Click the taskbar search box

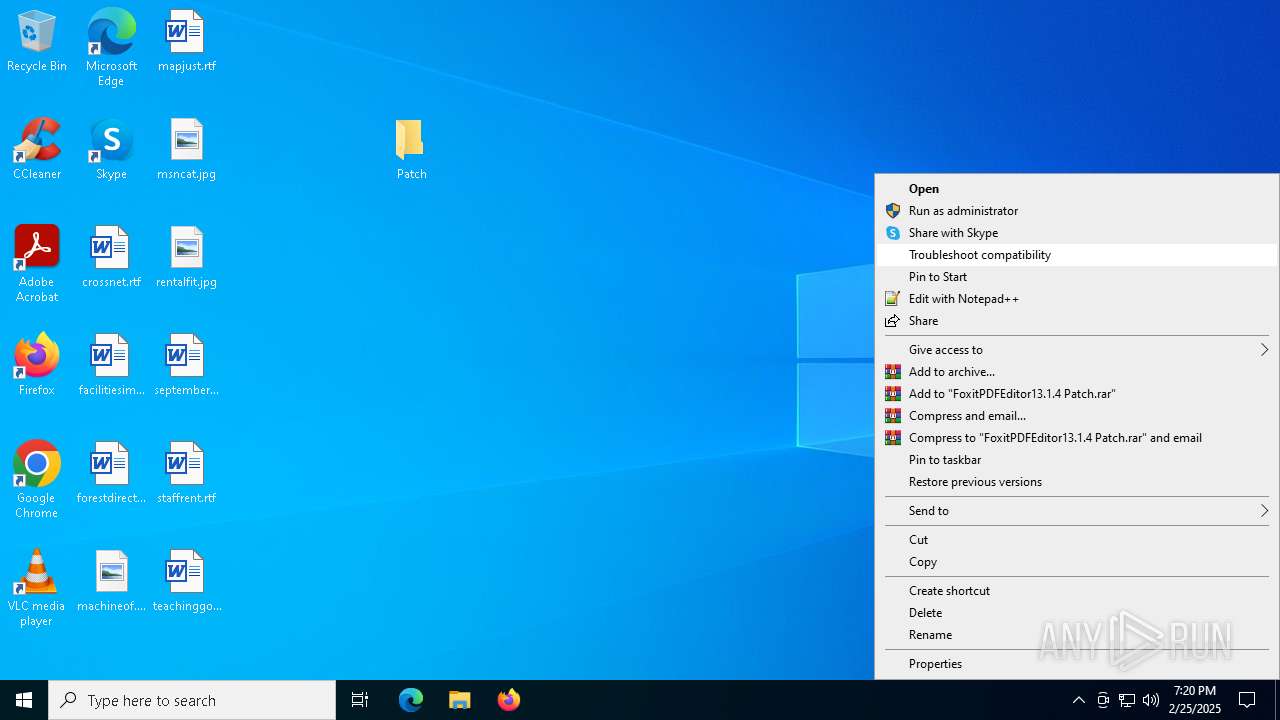[x=192, y=700]
